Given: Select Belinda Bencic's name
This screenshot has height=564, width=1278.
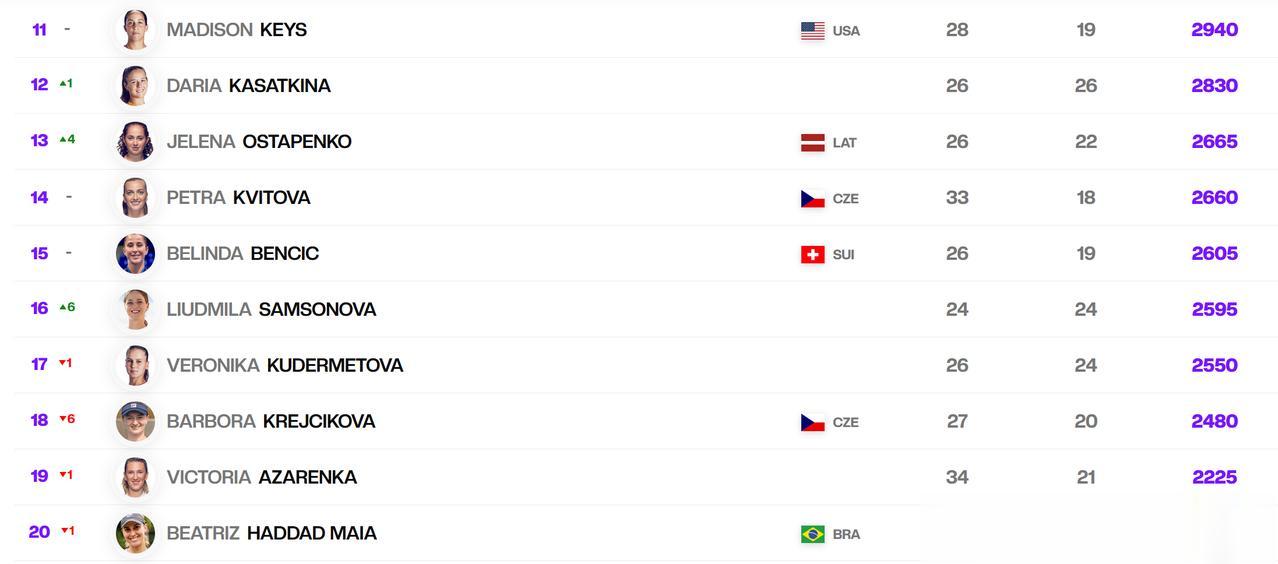Looking at the screenshot, I should coord(243,254).
